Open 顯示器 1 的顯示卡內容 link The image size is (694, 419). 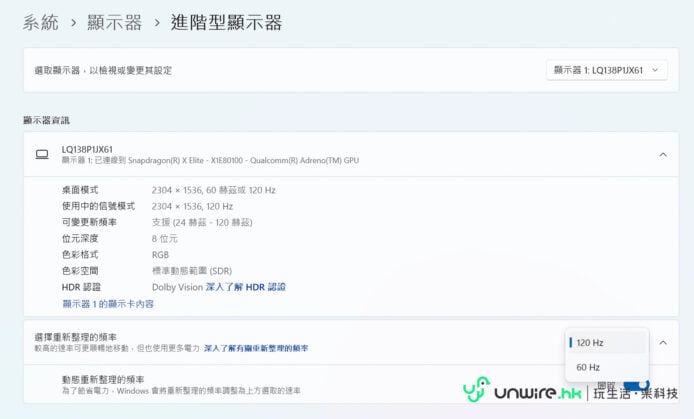coord(108,303)
